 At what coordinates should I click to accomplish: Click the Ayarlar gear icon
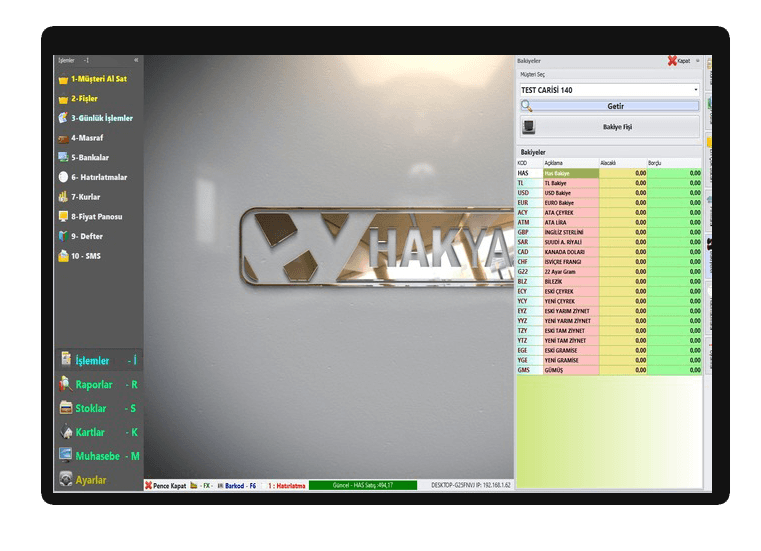click(66, 479)
